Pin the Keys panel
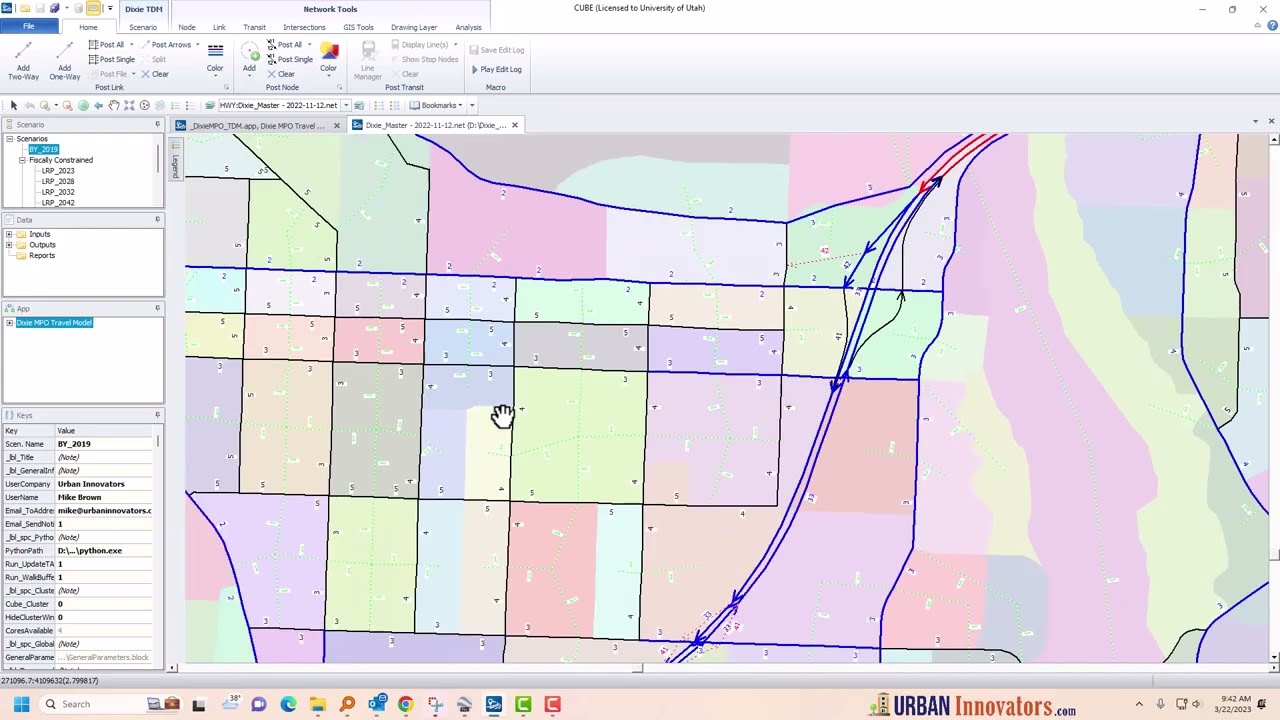The width and height of the screenshot is (1280, 720). (x=157, y=415)
